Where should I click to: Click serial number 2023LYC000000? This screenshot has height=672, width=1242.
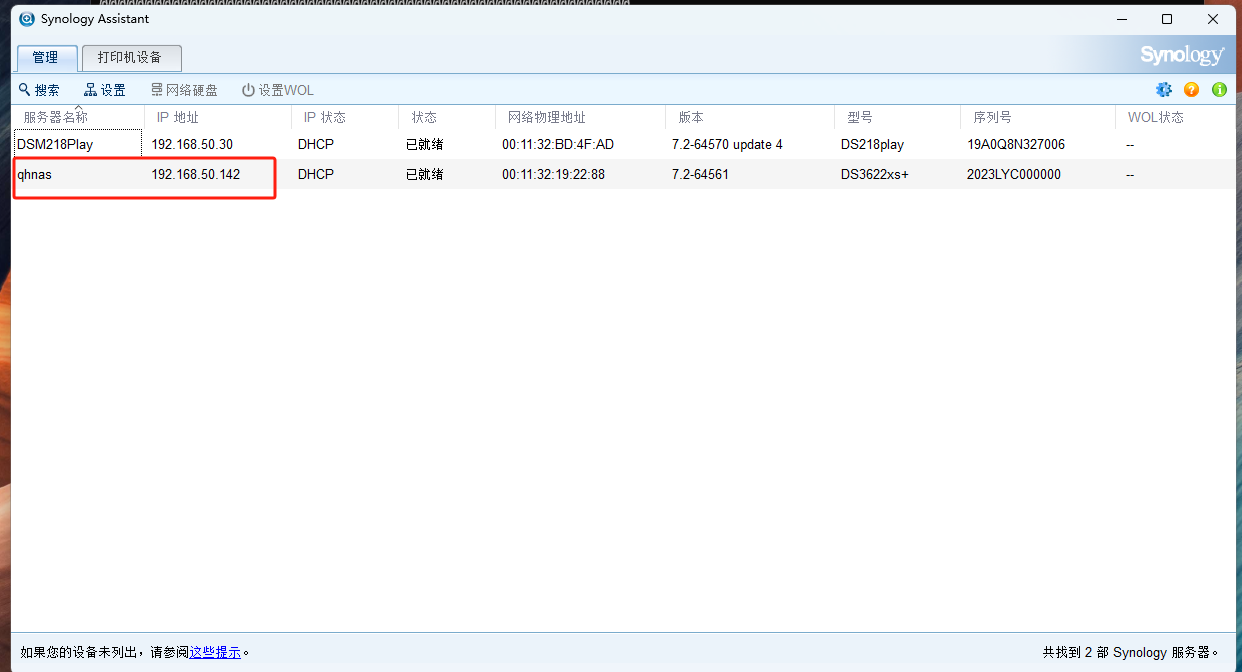(x=1014, y=174)
